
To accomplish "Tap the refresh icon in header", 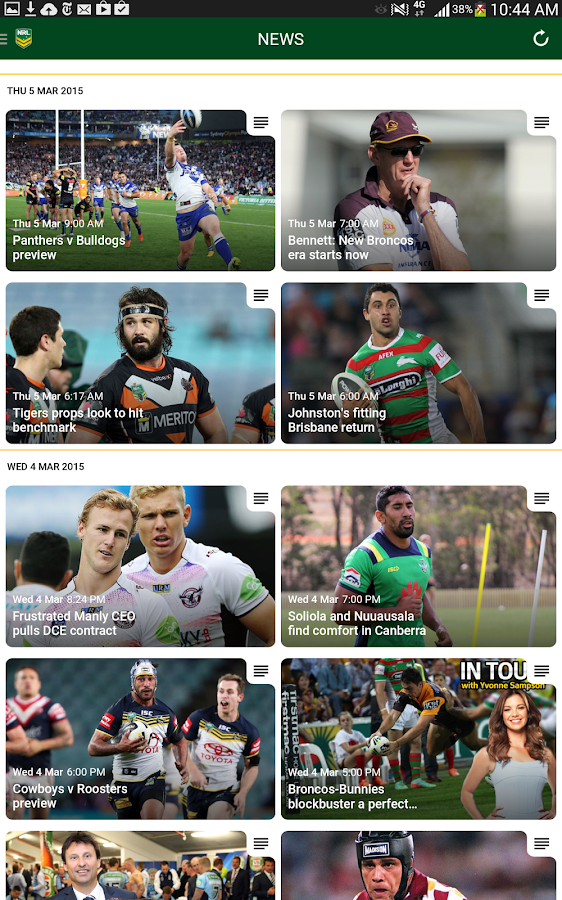I will coord(541,38).
